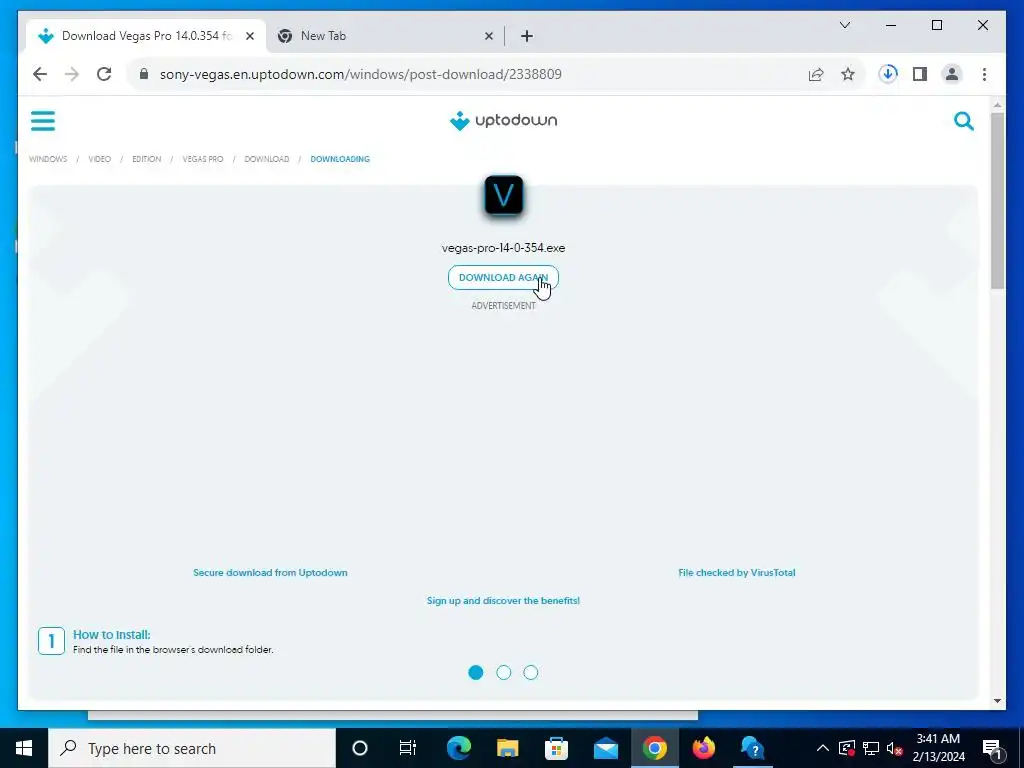Reload the current page
1024x768 pixels.
coord(104,74)
